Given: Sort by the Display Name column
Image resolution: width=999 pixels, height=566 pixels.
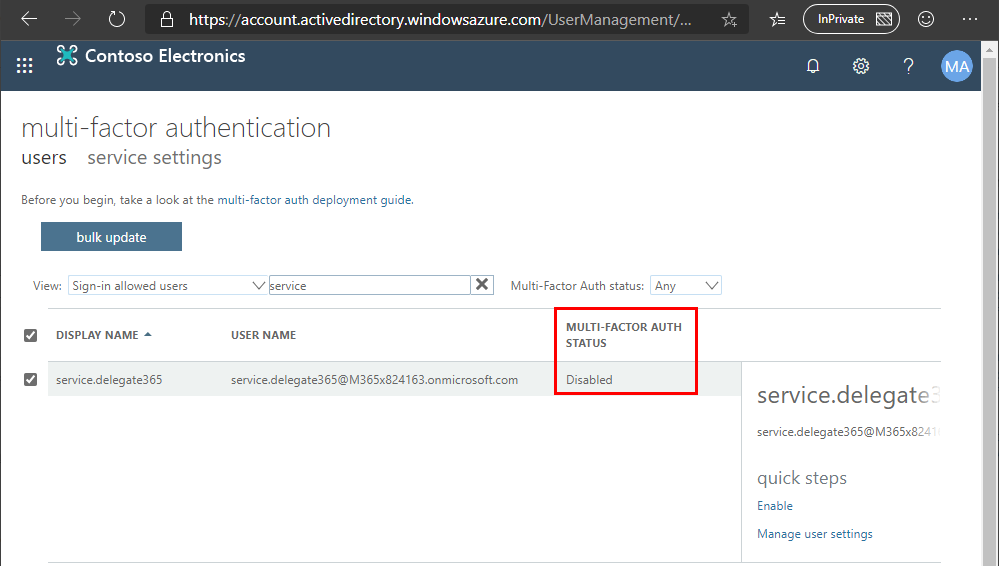Looking at the screenshot, I should (x=98, y=335).
